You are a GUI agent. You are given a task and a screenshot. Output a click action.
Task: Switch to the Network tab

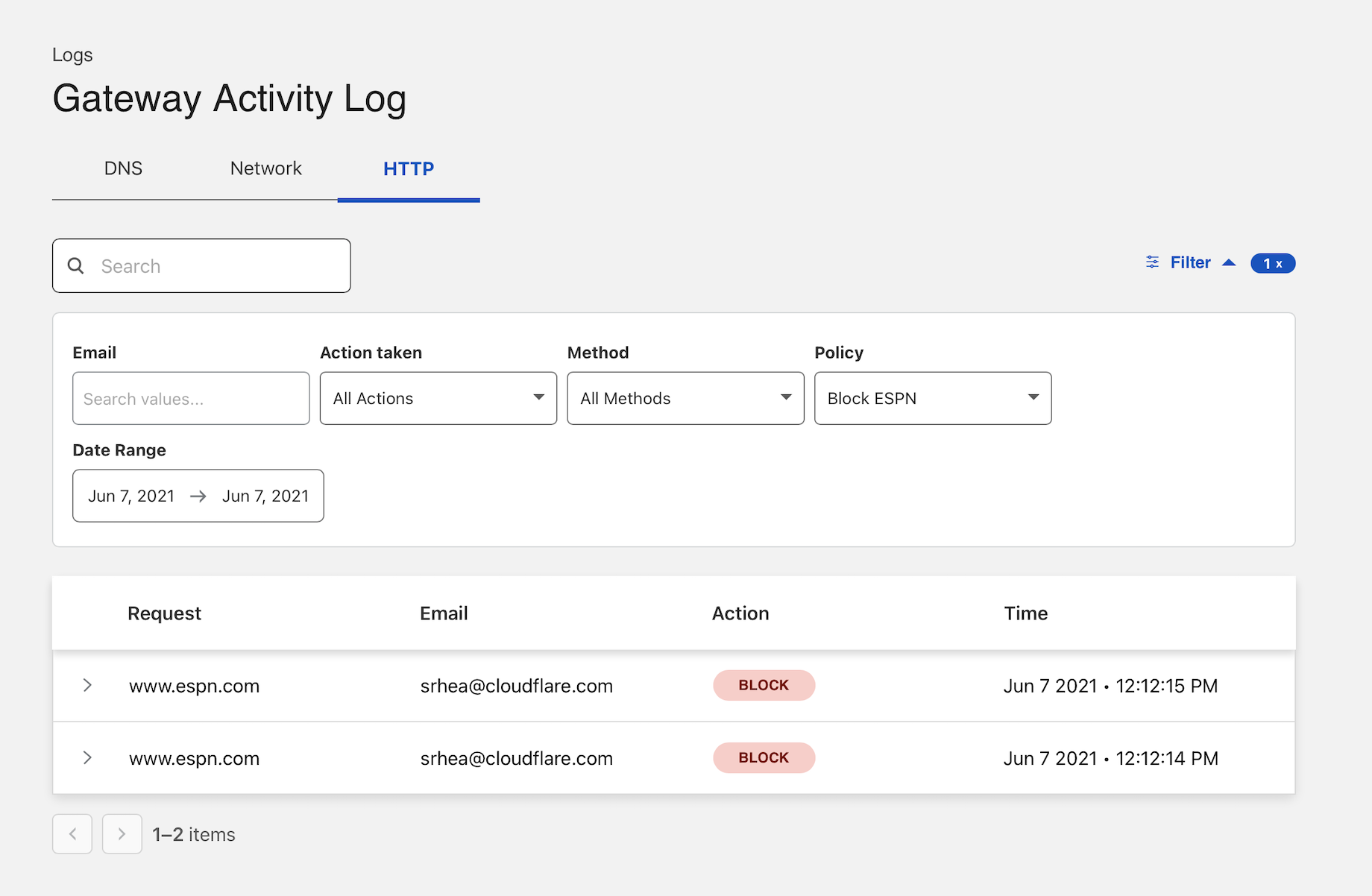coord(265,168)
